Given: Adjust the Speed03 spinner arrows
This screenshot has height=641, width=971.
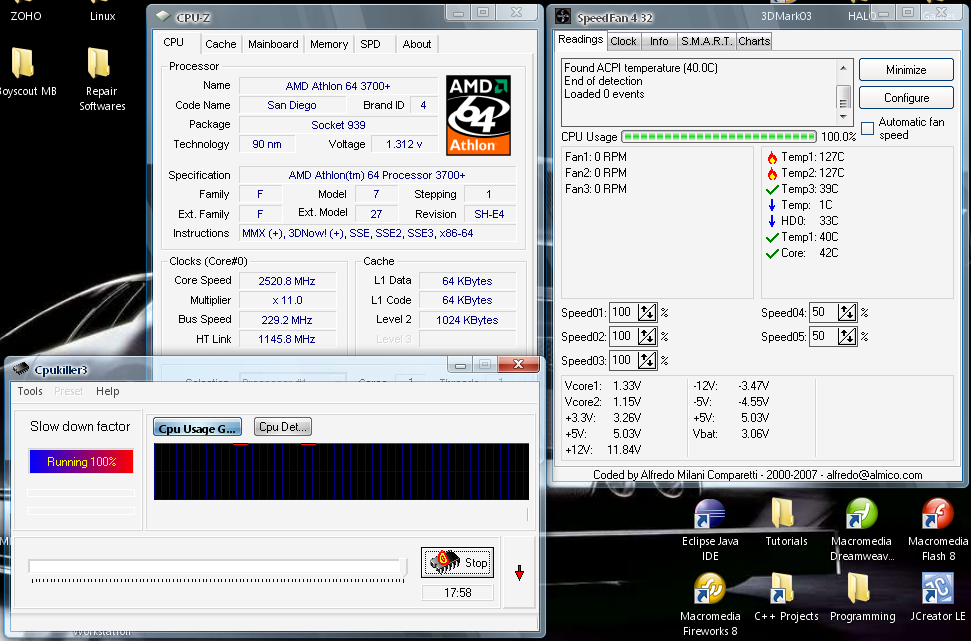Looking at the screenshot, I should point(647,360).
